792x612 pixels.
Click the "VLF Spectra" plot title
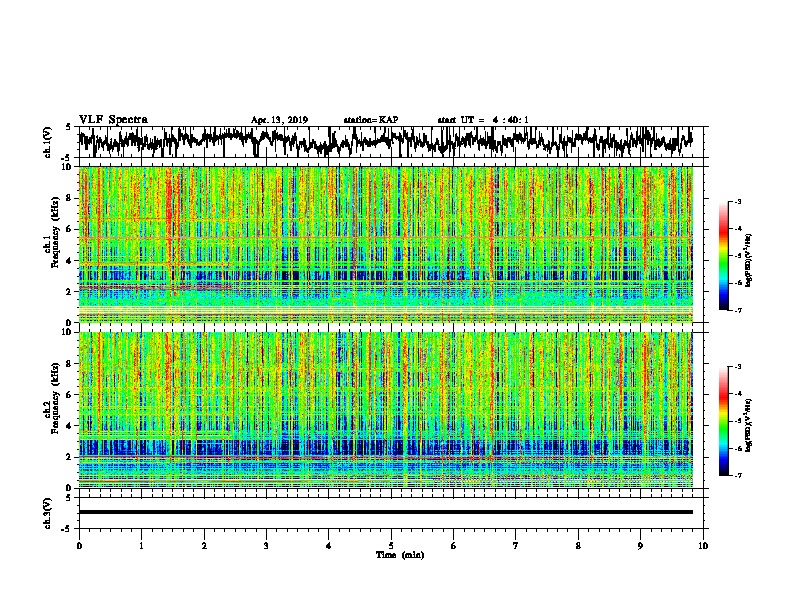(x=113, y=120)
